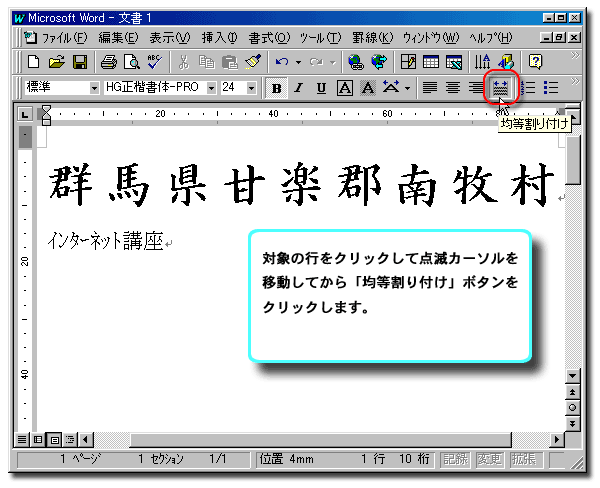
Task: Create a new blank document
Action: coord(34,62)
